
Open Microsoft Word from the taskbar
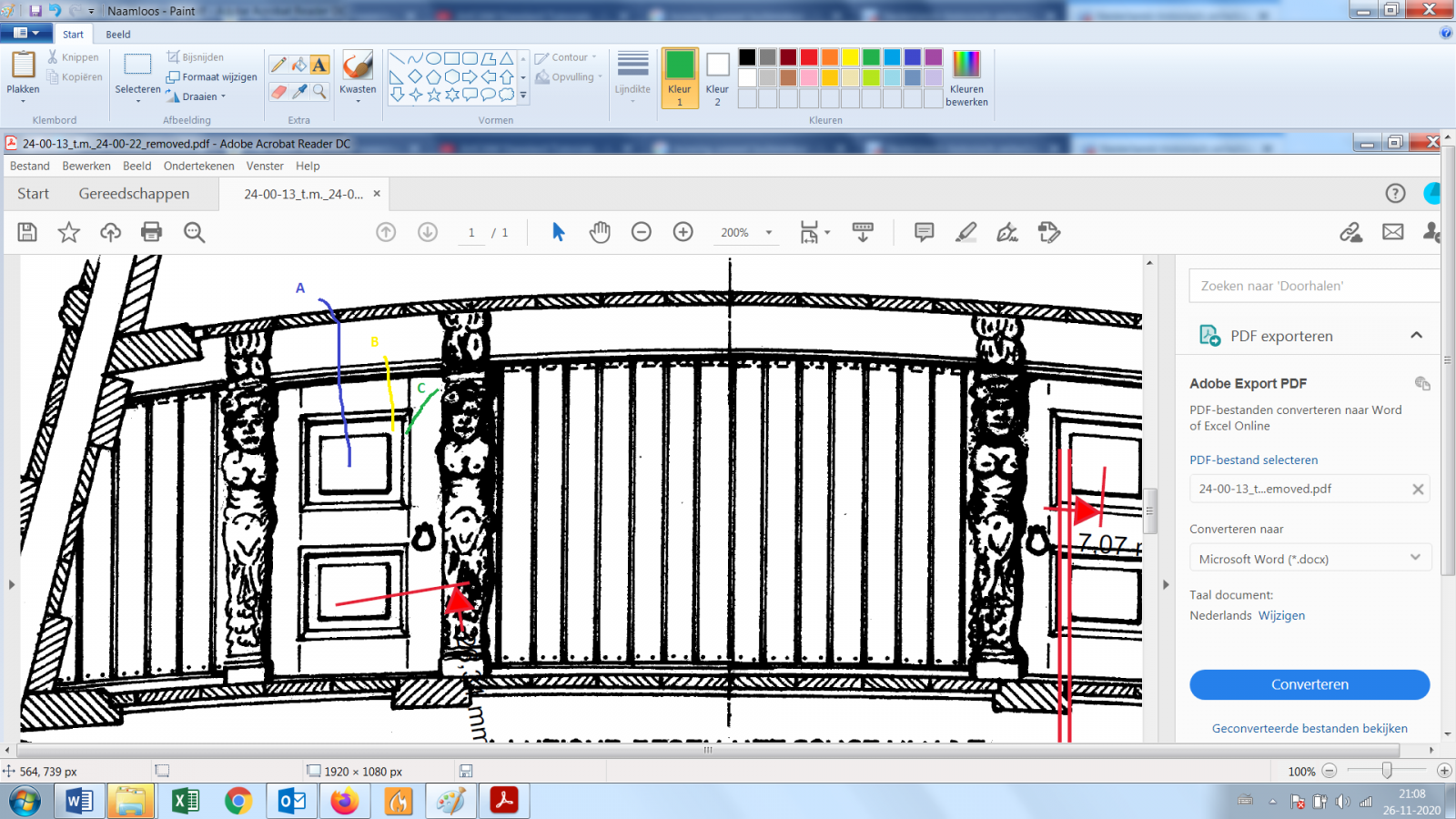coord(79,801)
